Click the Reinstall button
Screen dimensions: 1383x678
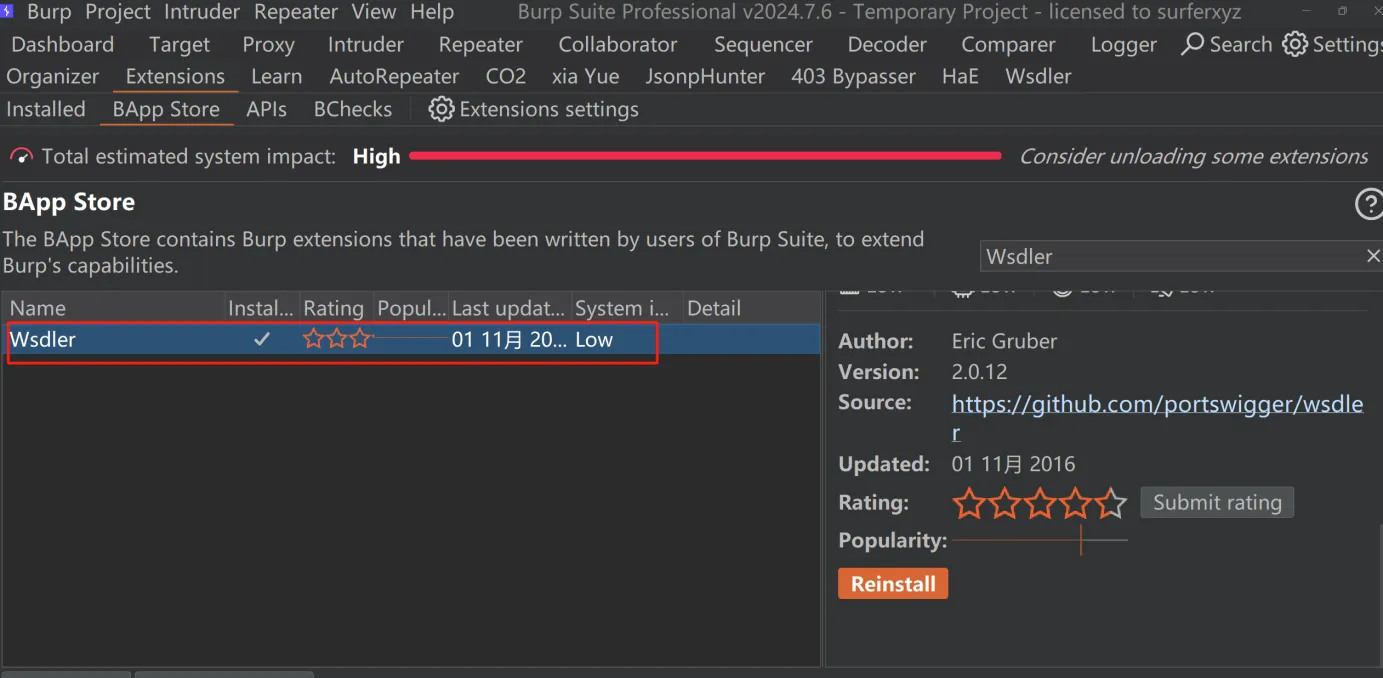pyautogui.click(x=893, y=584)
